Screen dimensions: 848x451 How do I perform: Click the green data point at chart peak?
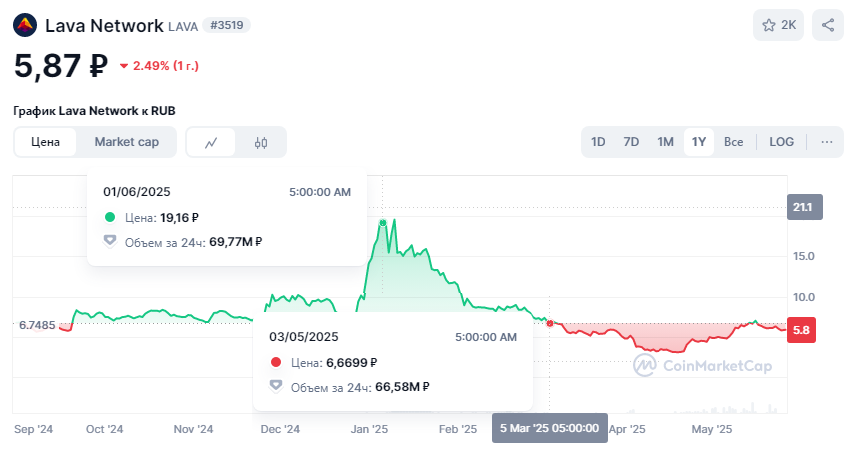383,223
